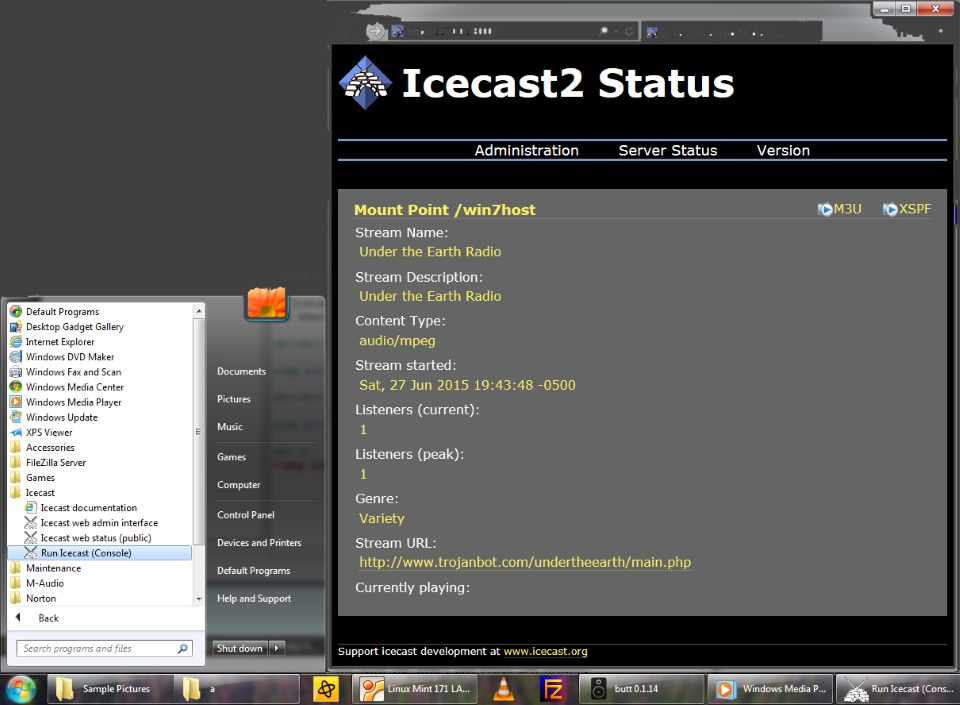This screenshot has width=960, height=705.
Task: Click the user account flower picture
Action: click(267, 303)
